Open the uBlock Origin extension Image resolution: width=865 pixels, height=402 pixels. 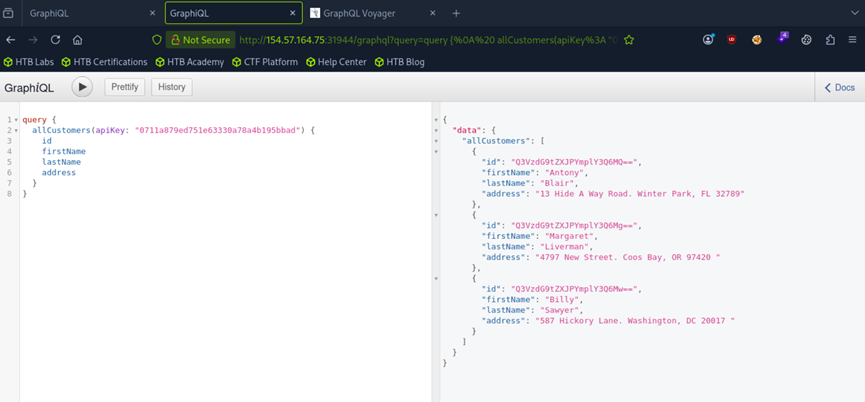[x=732, y=40]
